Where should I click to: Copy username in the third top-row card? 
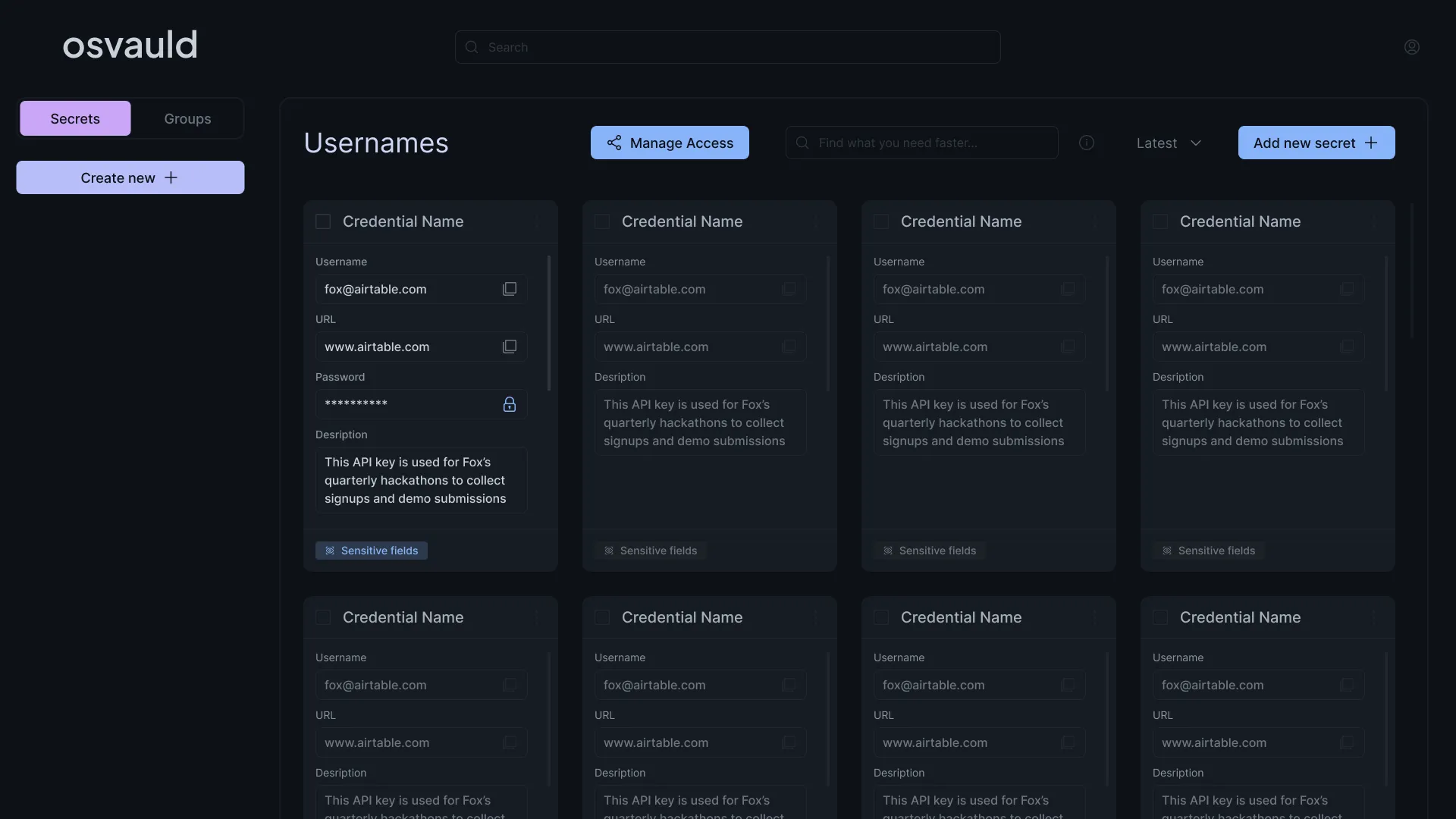[1068, 289]
